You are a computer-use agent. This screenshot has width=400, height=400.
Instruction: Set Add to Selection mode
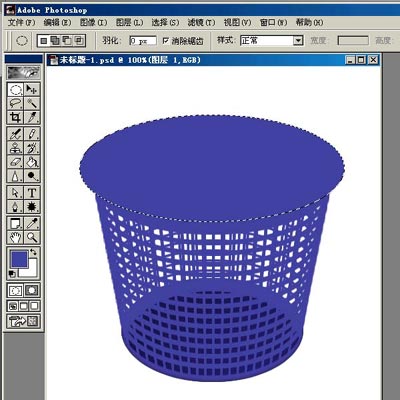55,41
